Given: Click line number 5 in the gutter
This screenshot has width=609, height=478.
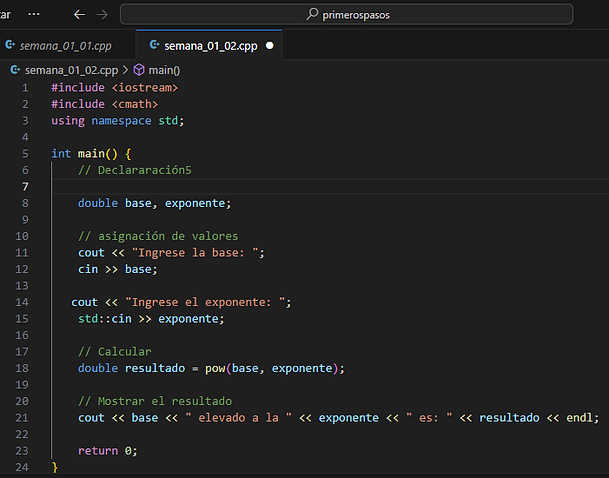Looking at the screenshot, I should click(x=24, y=153).
